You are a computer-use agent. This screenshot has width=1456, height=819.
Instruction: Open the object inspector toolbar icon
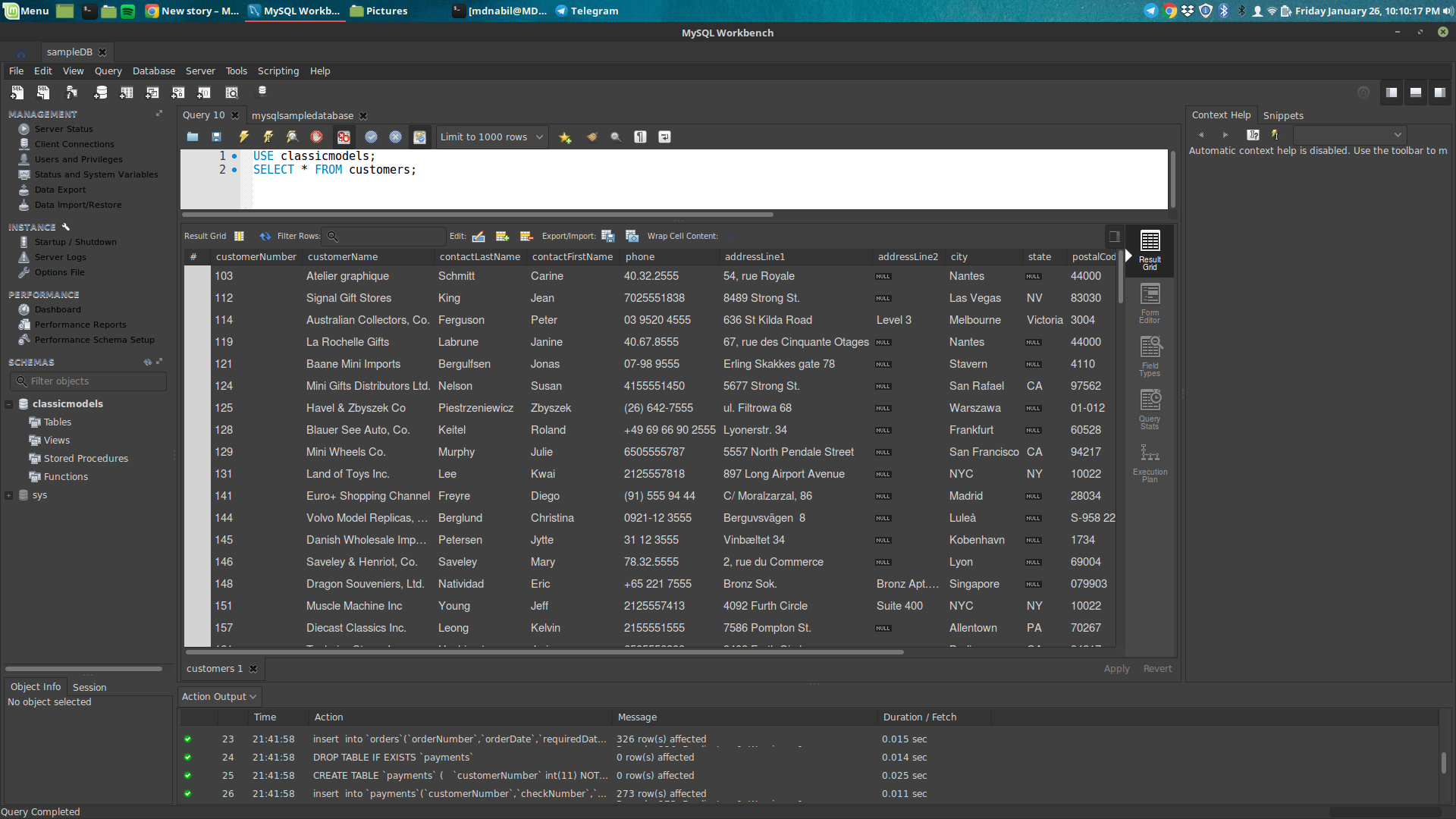coord(71,93)
